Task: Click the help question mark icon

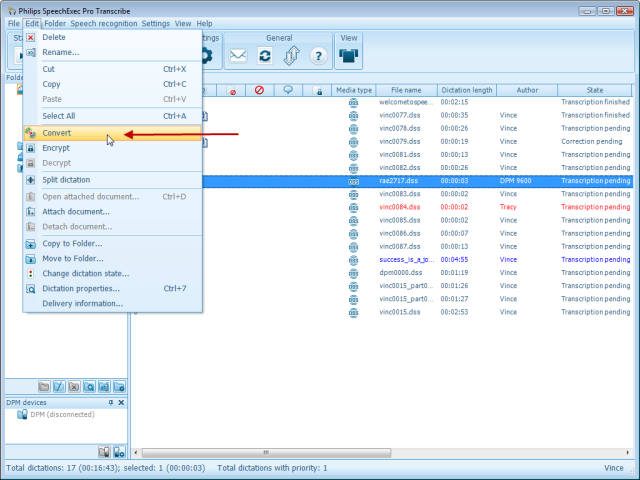Action: click(318, 56)
